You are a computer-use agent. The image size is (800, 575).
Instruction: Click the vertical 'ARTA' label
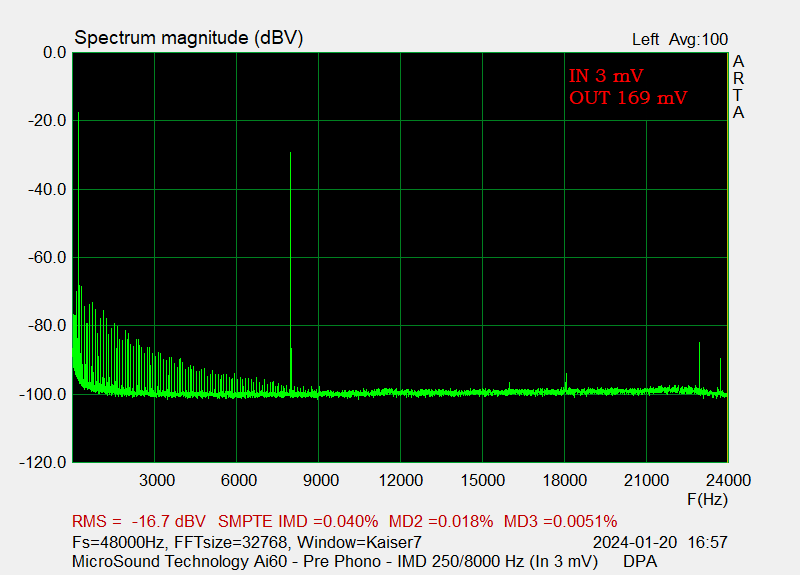coord(738,87)
